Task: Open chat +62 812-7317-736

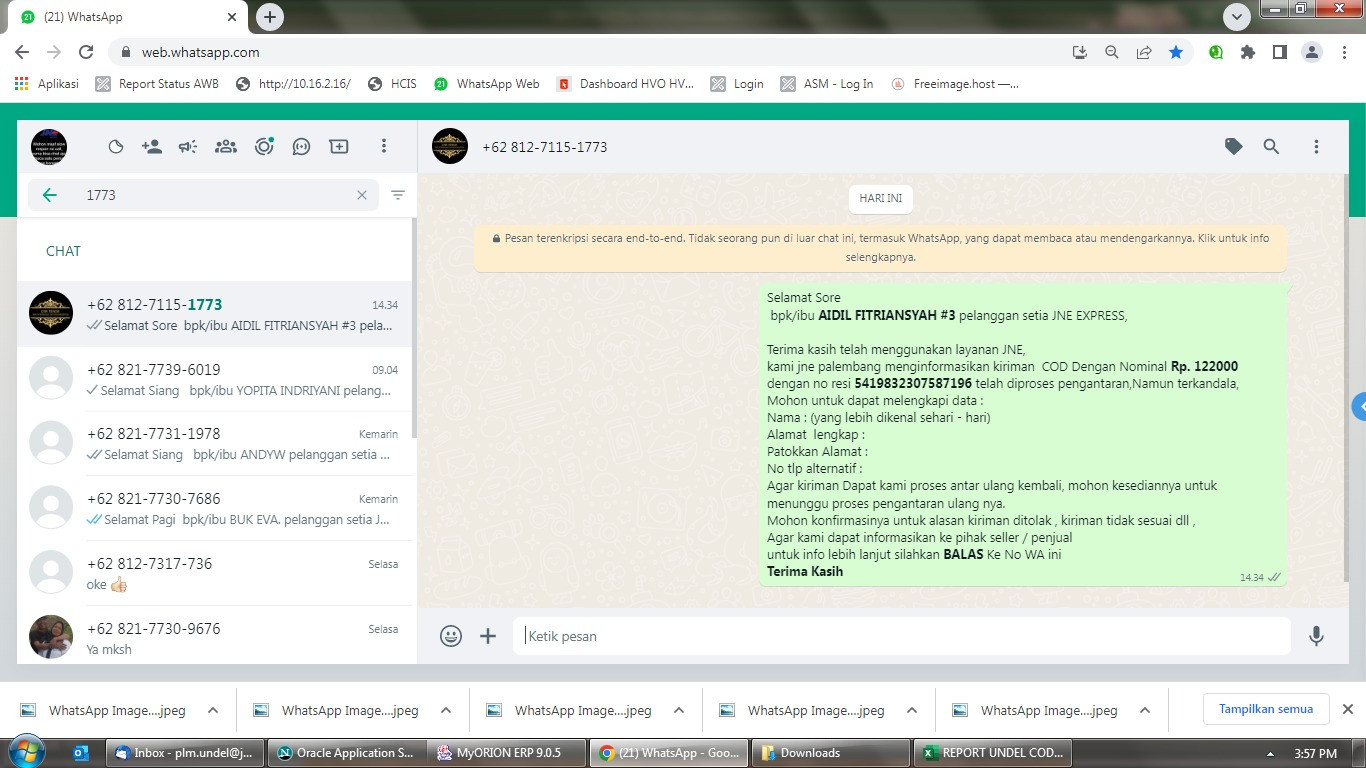Action: click(x=216, y=574)
